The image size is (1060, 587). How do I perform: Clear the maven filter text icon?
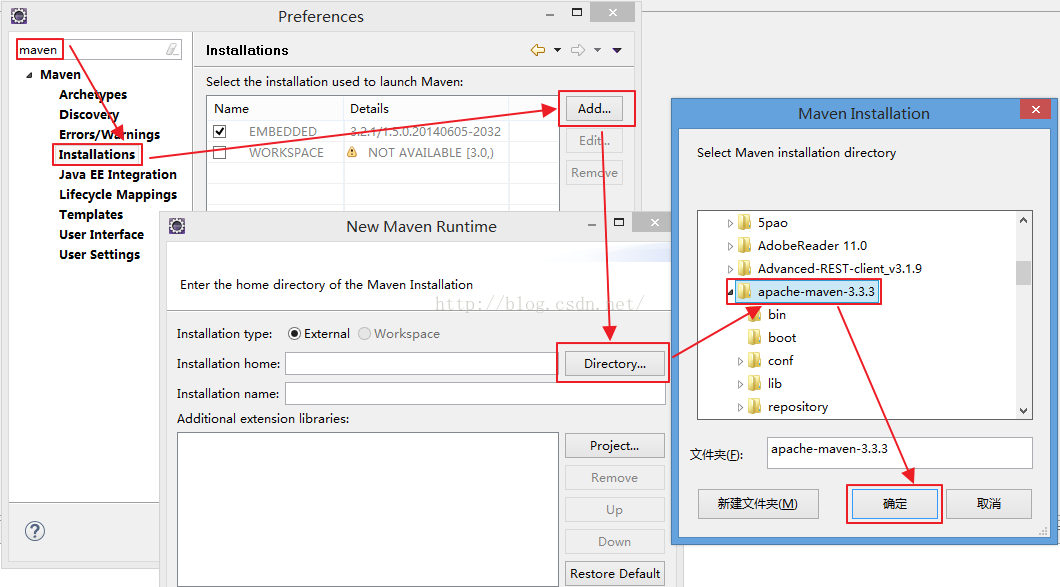click(x=172, y=49)
